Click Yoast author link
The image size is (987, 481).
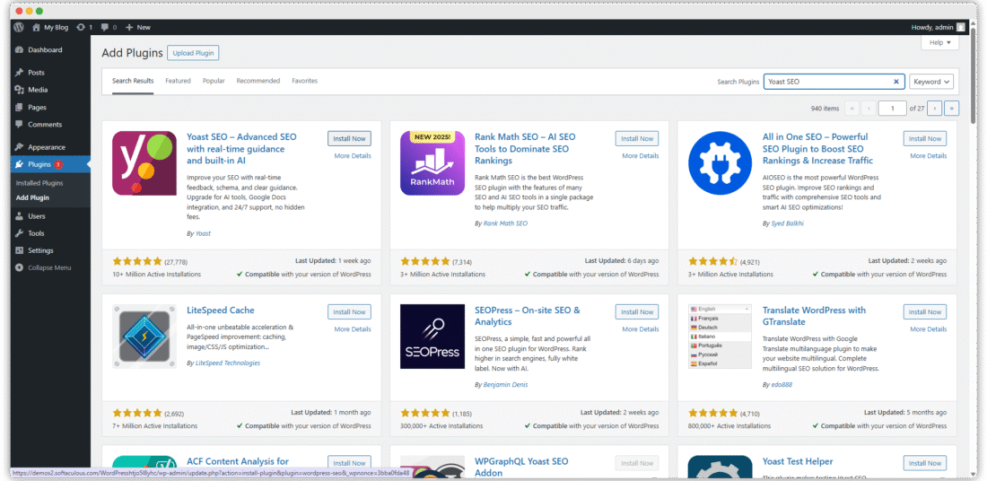203,233
